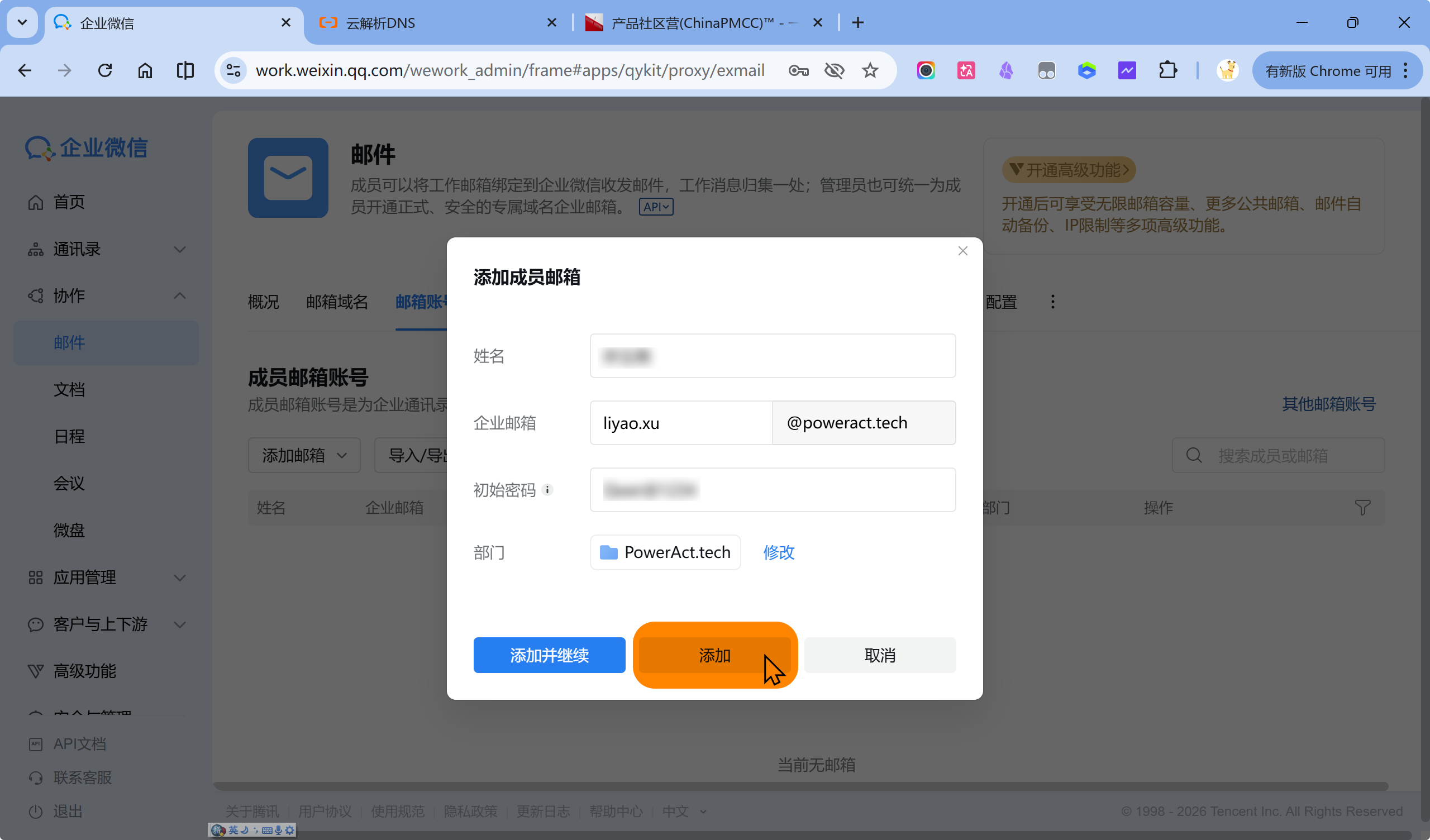Open the tab search dropdown arrow
The width and height of the screenshot is (1430, 840).
click(x=22, y=23)
